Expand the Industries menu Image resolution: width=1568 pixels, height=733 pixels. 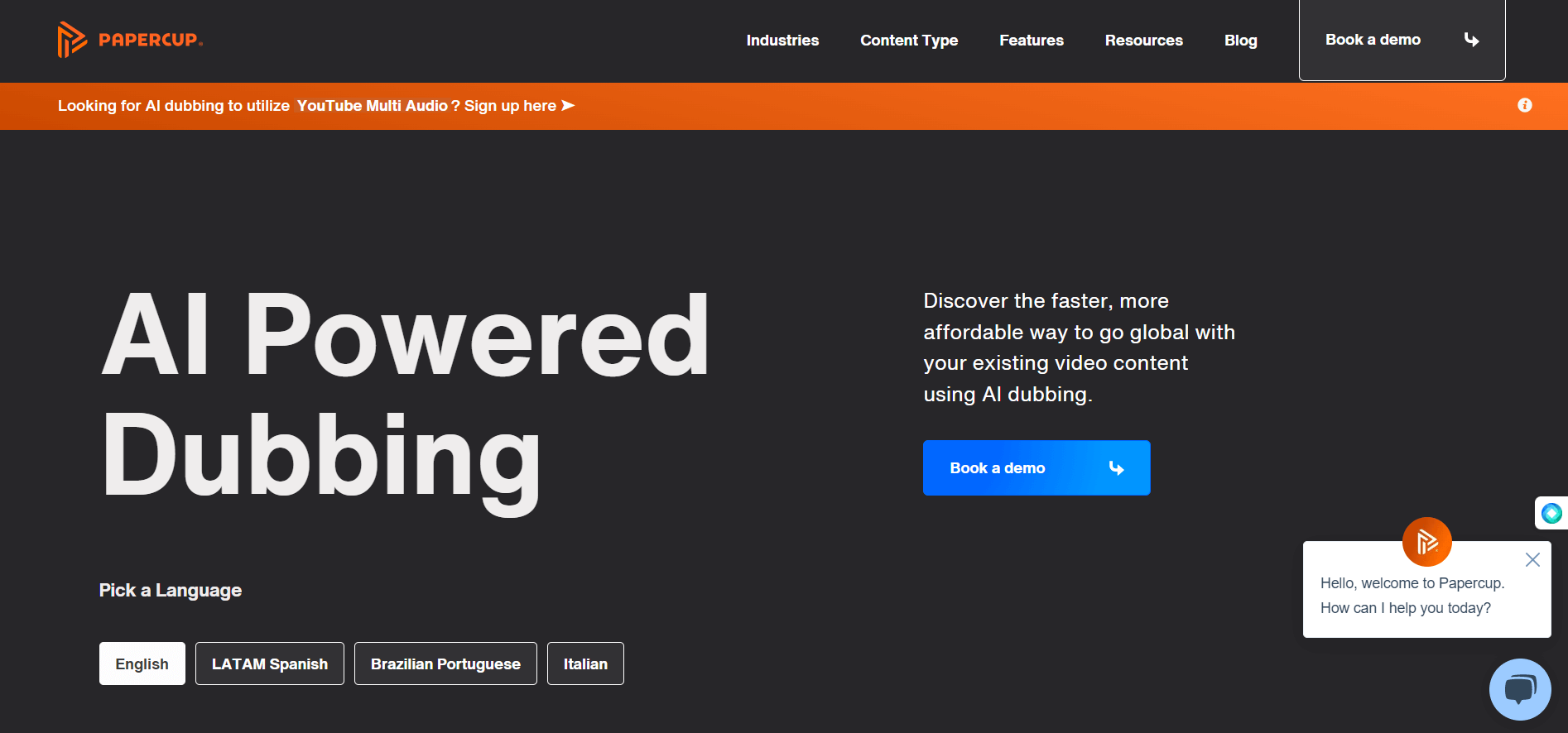coord(782,41)
